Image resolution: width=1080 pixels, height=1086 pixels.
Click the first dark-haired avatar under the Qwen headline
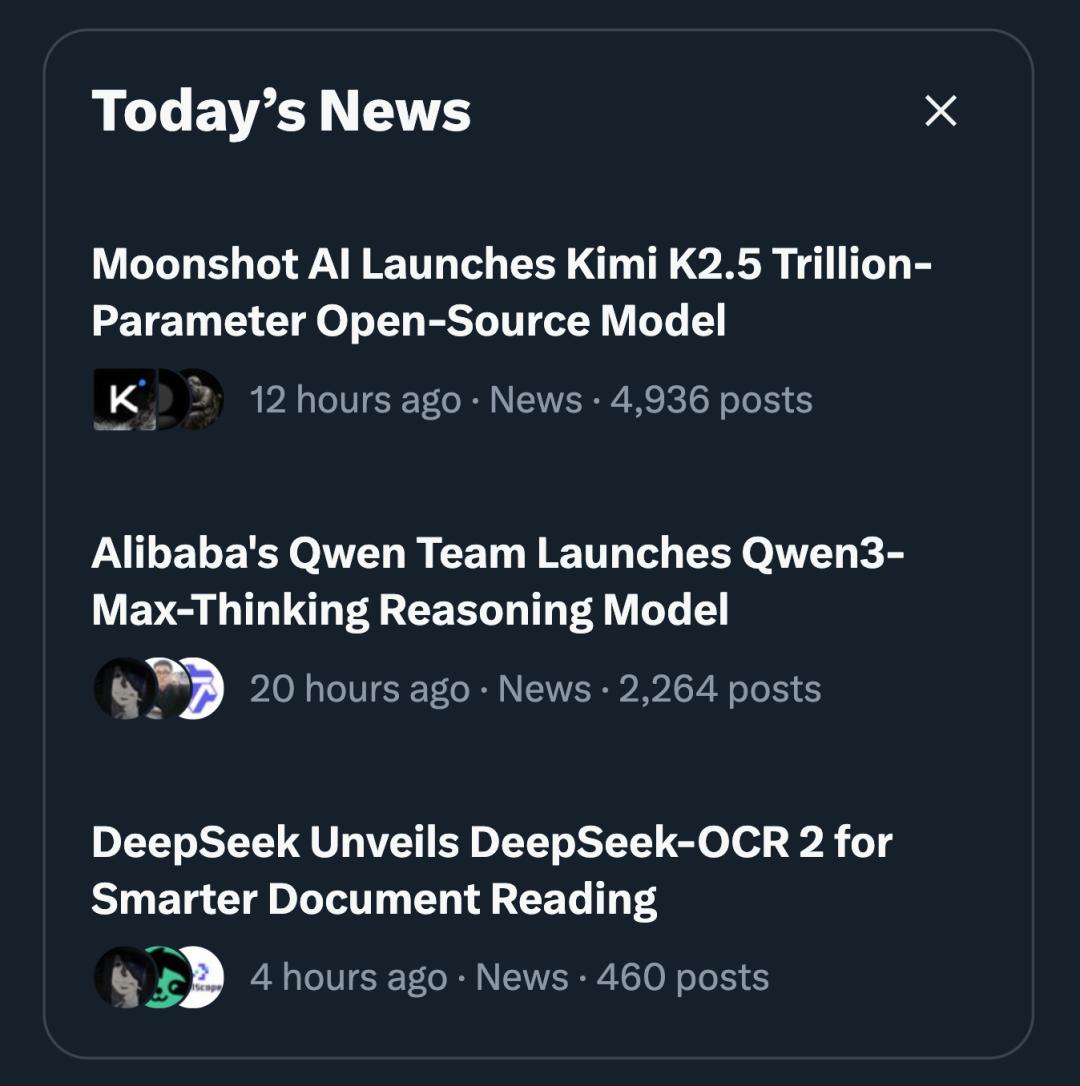[x=122, y=688]
